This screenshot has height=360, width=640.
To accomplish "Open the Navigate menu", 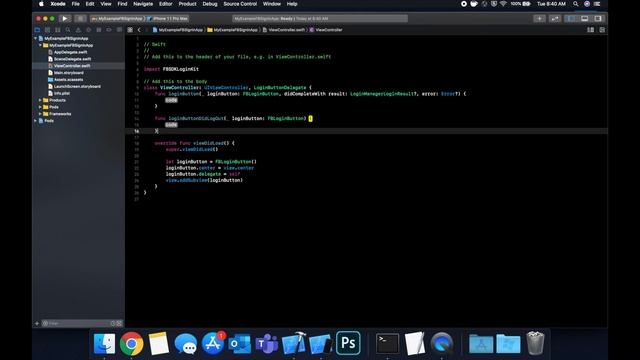I will 143,4.
